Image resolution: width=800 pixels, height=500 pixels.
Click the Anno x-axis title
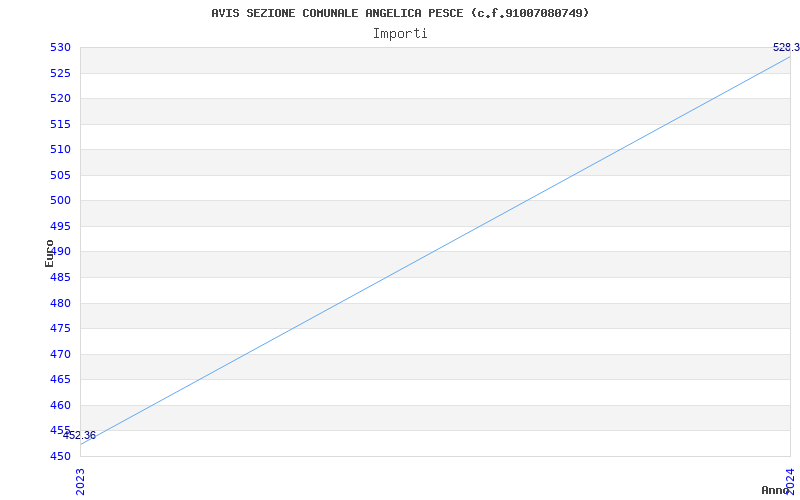[776, 490]
